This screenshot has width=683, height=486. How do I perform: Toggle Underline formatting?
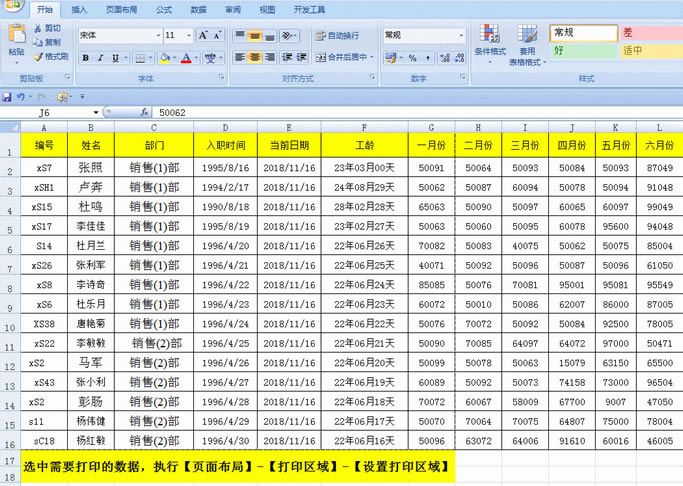pyautogui.click(x=115, y=57)
